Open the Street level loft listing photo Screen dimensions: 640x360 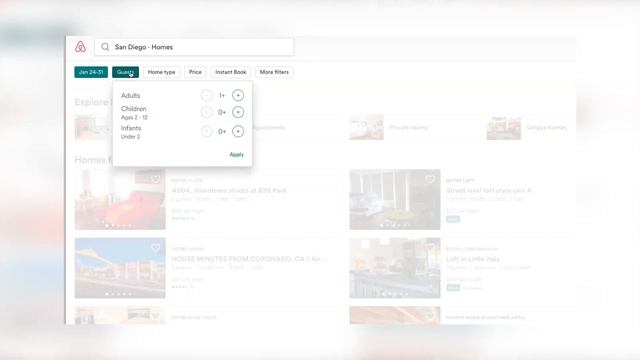click(395, 200)
